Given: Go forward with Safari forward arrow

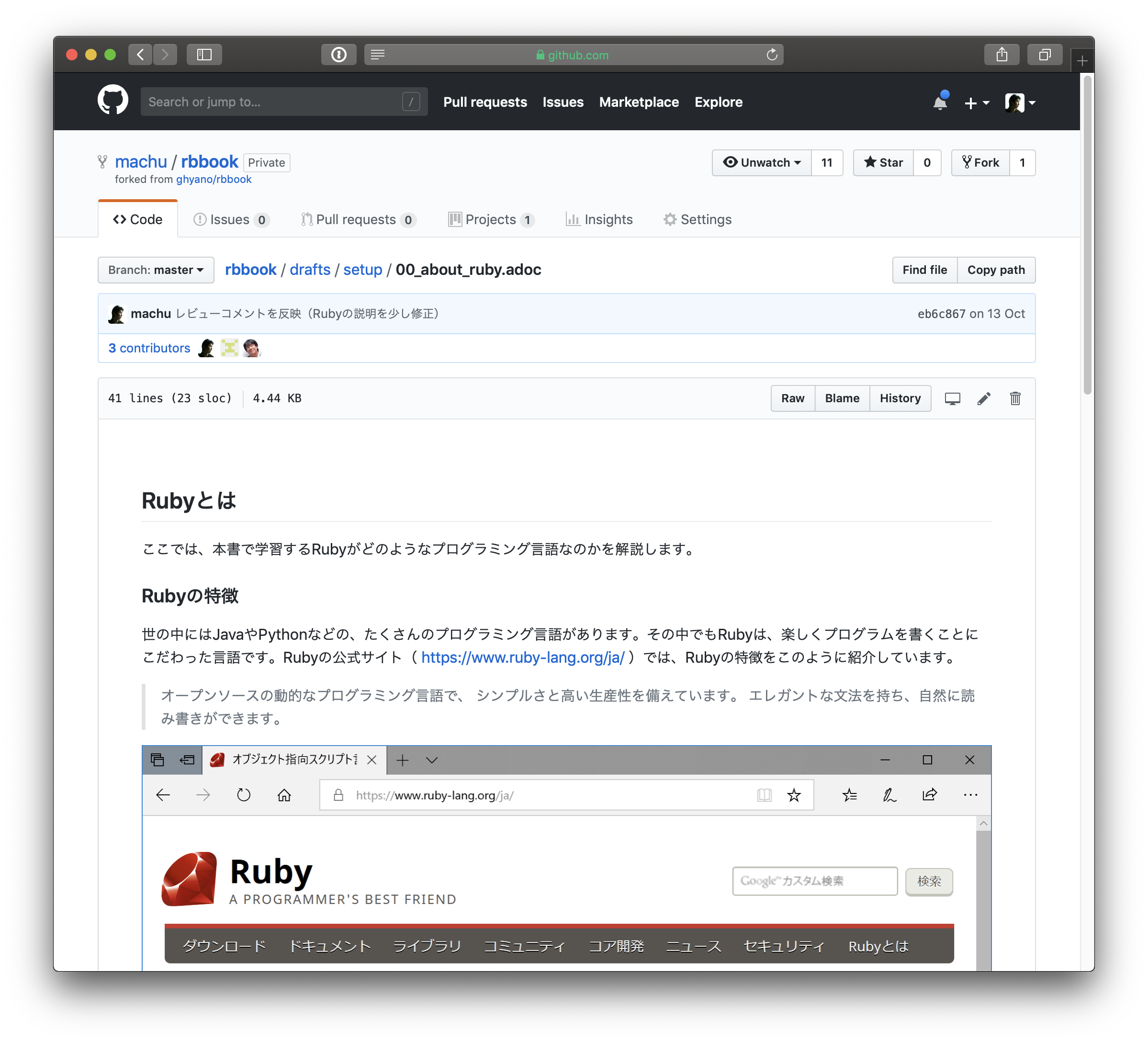Looking at the screenshot, I should click(165, 55).
